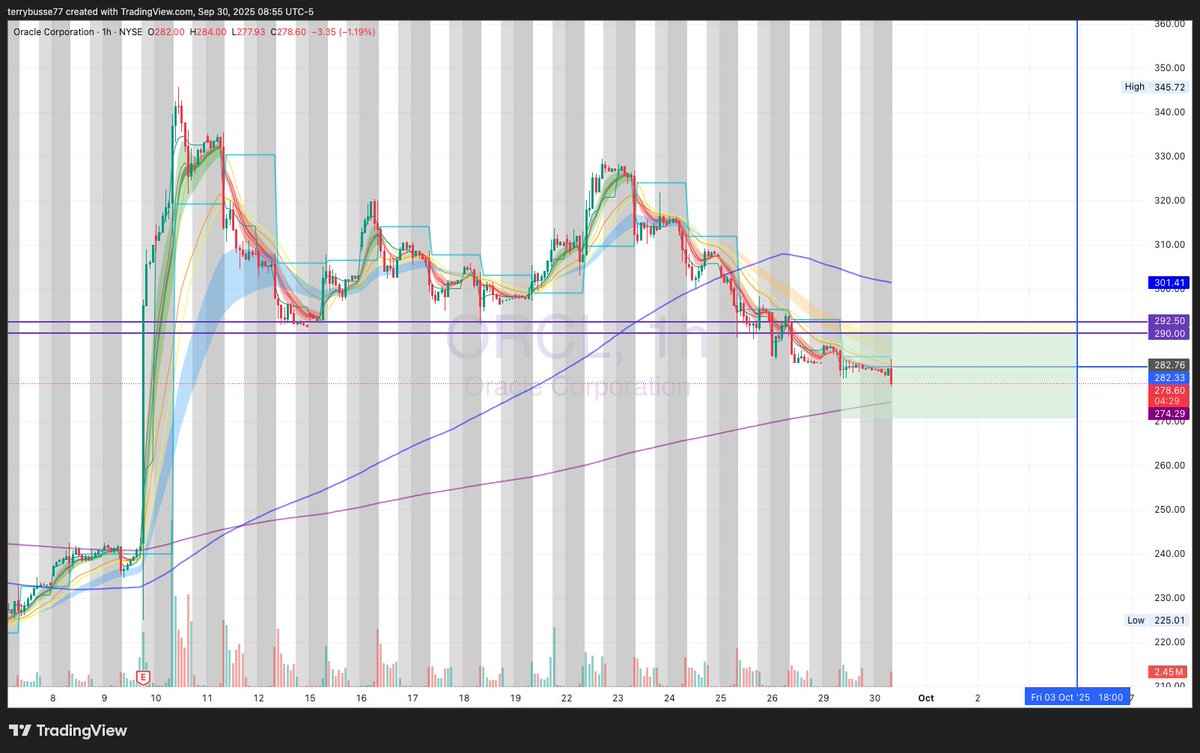The width and height of the screenshot is (1200, 753).
Task: Click the High 345.72 label
Action: 1154,87
